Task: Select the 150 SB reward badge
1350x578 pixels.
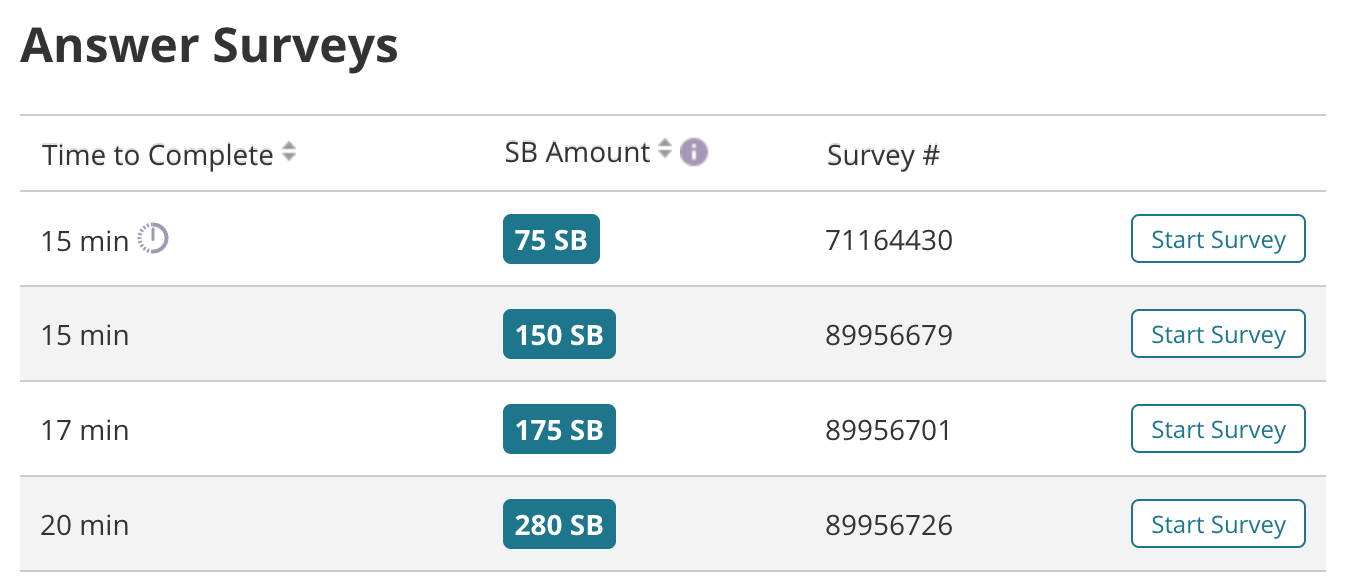Action: pyautogui.click(x=559, y=334)
